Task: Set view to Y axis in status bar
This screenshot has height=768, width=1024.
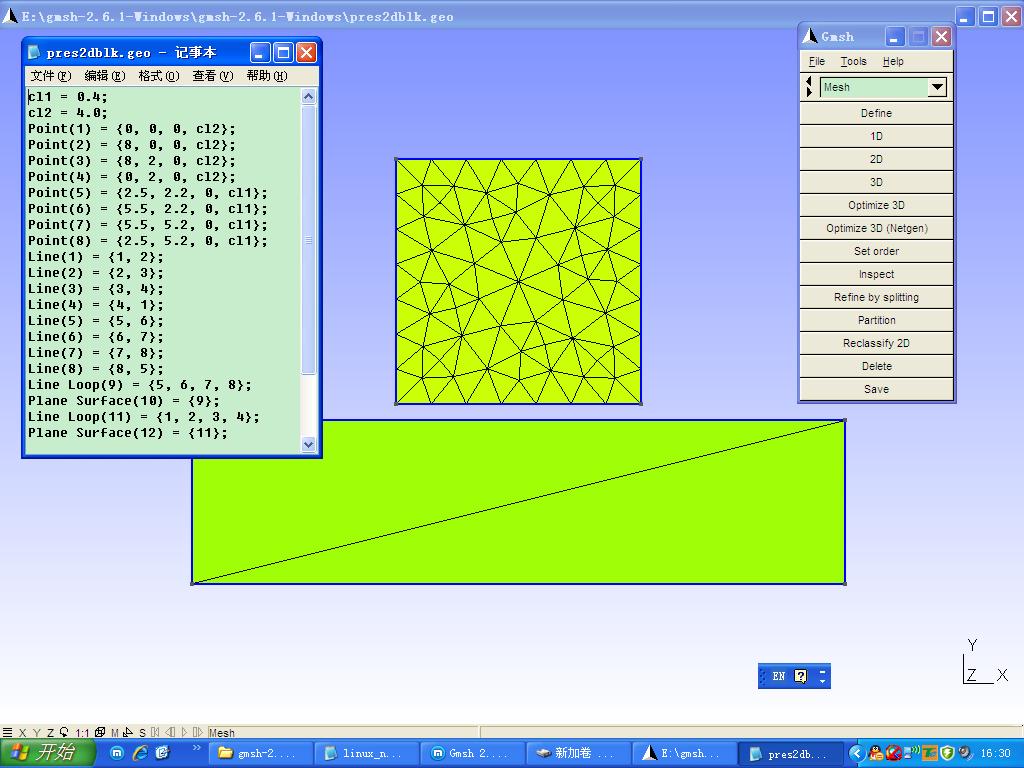Action: [x=37, y=733]
